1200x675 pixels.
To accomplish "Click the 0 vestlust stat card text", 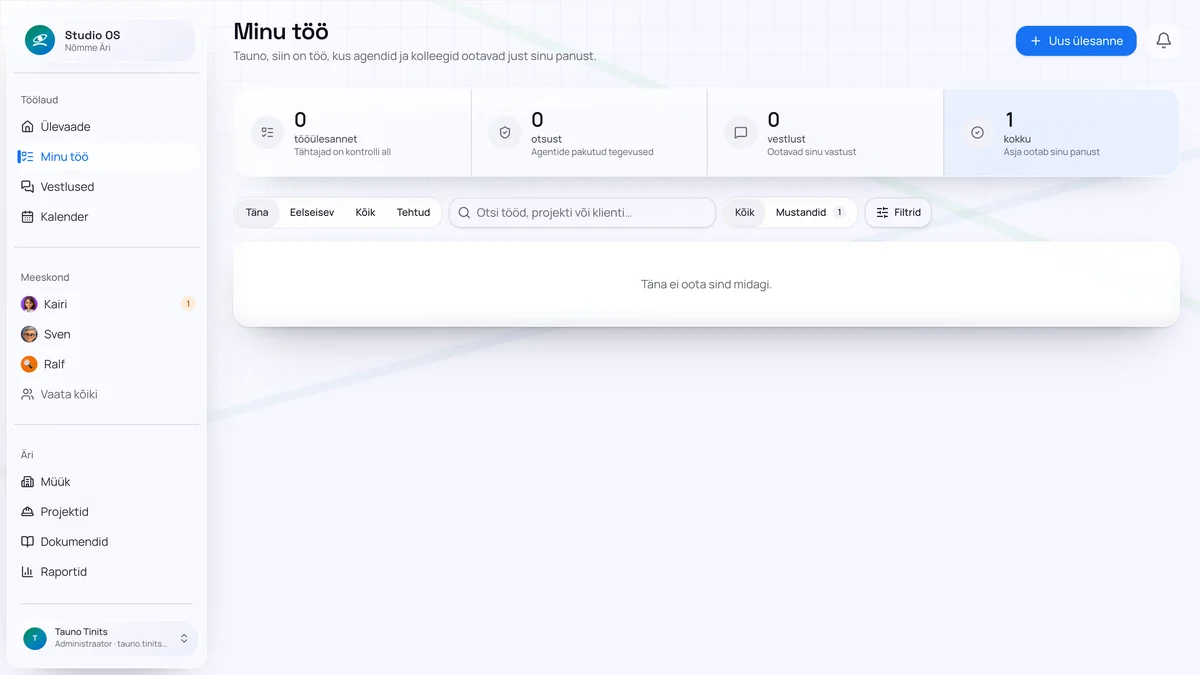I will 812,134.
